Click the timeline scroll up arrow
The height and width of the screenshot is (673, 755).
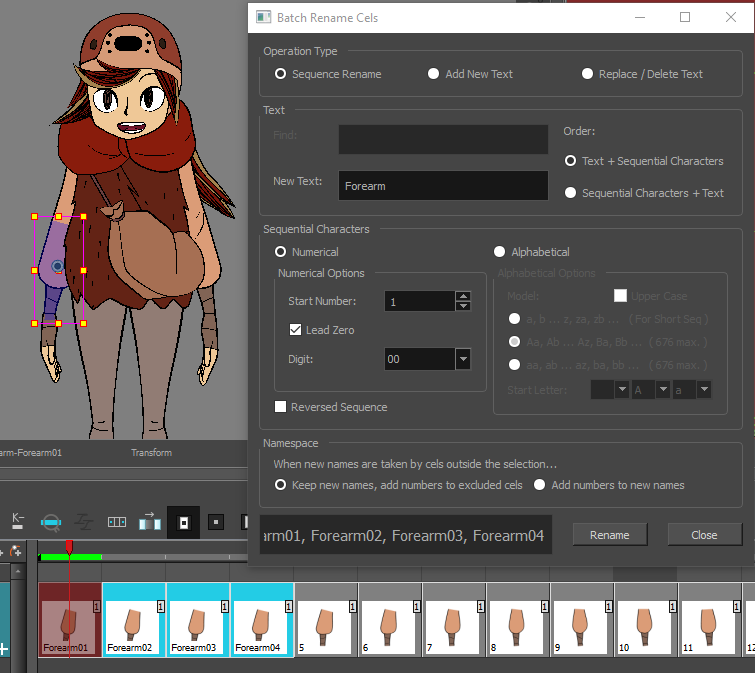pyautogui.click(x=18, y=571)
